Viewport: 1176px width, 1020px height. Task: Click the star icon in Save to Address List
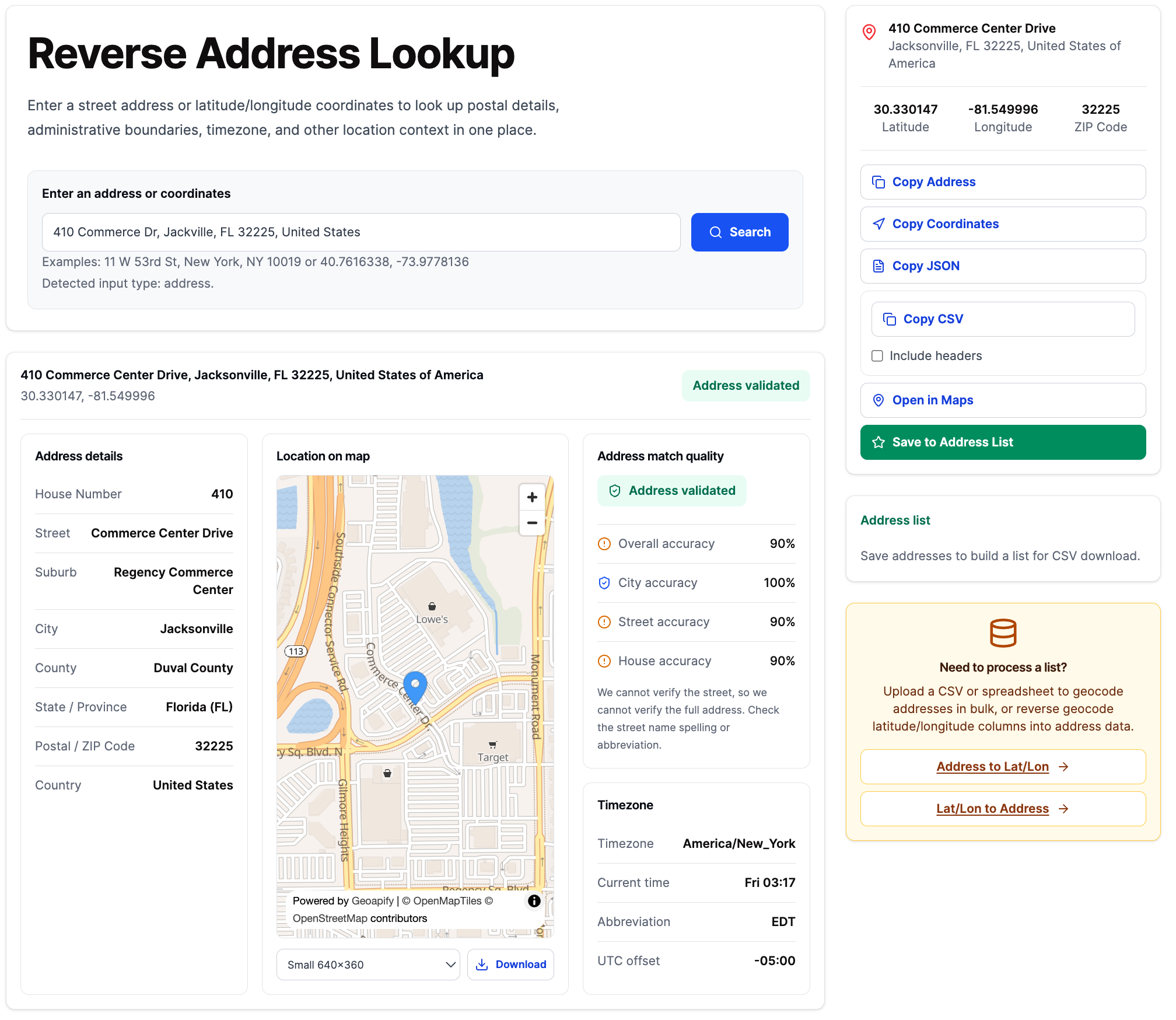pos(878,442)
